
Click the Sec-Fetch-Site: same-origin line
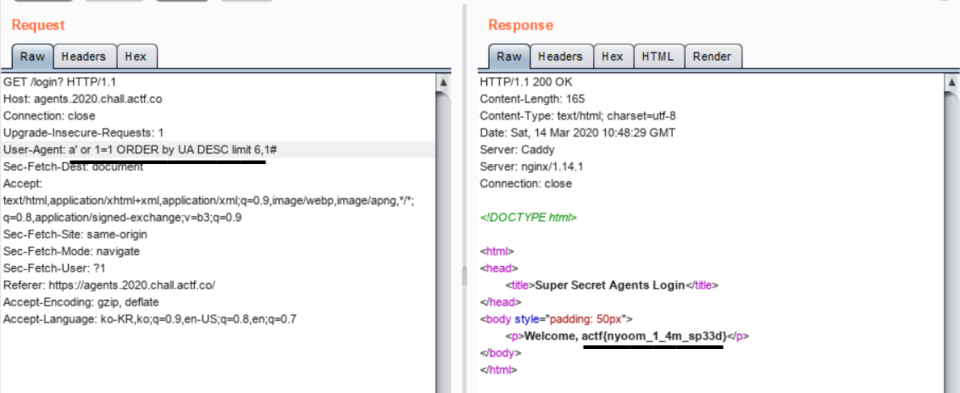(x=75, y=234)
